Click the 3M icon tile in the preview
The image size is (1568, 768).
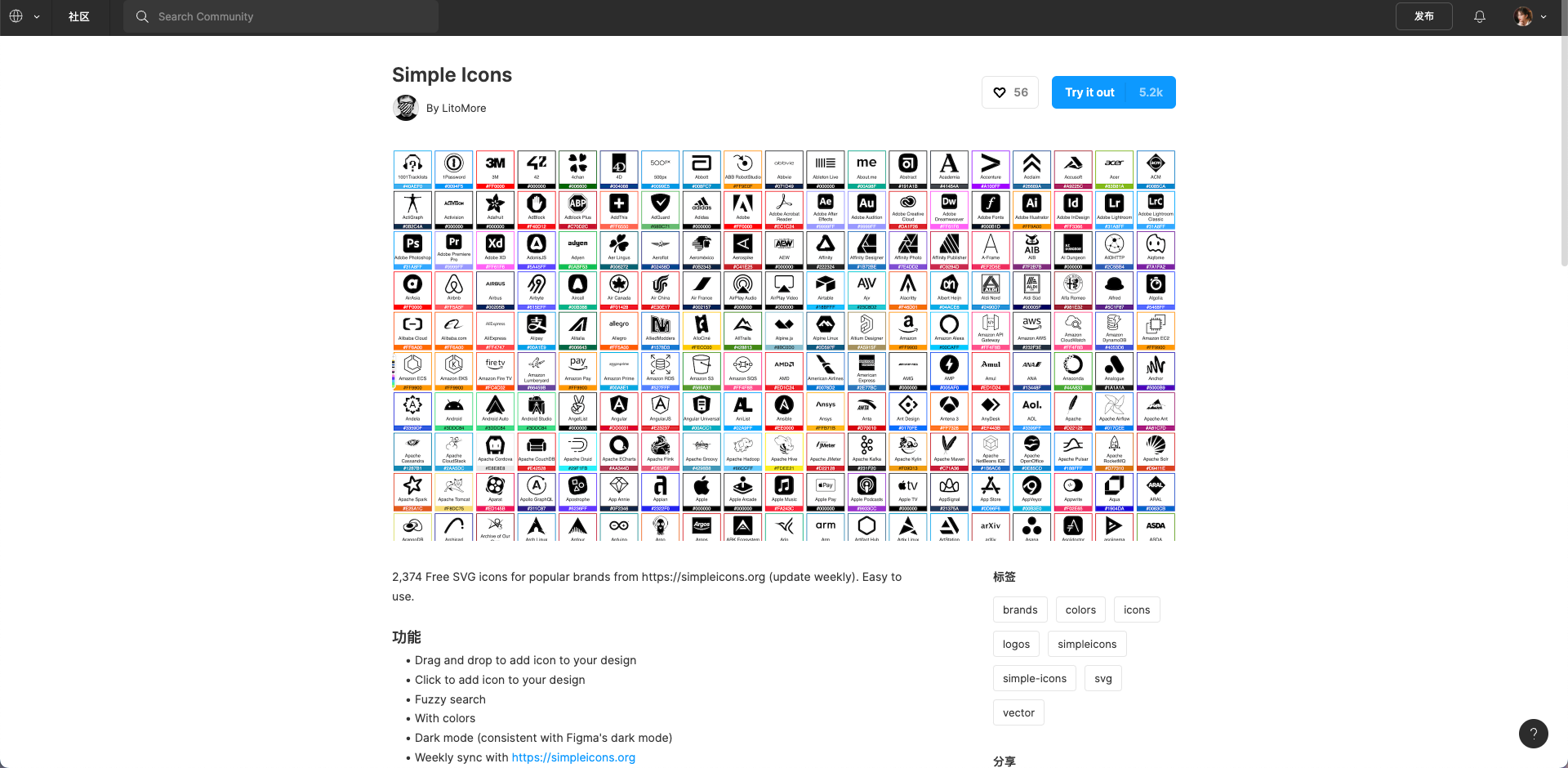coord(496,170)
